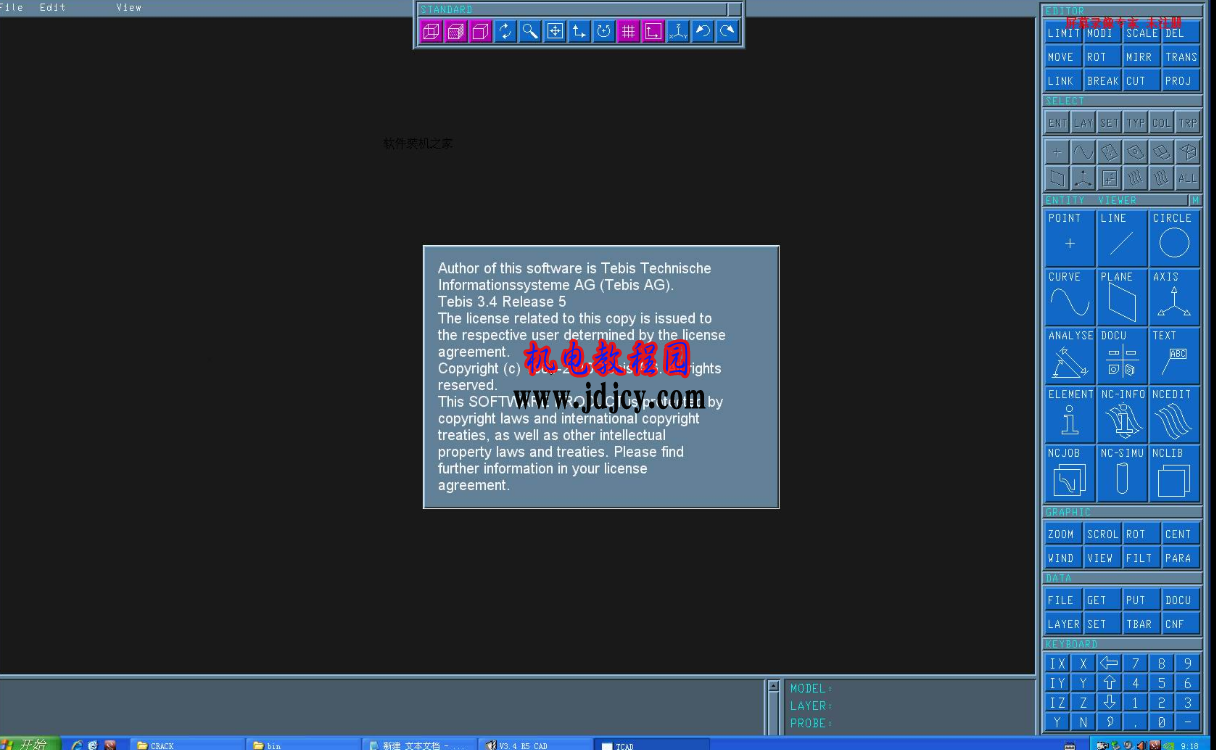Click the MODI editor button
The width and height of the screenshot is (1216, 750).
[1102, 33]
